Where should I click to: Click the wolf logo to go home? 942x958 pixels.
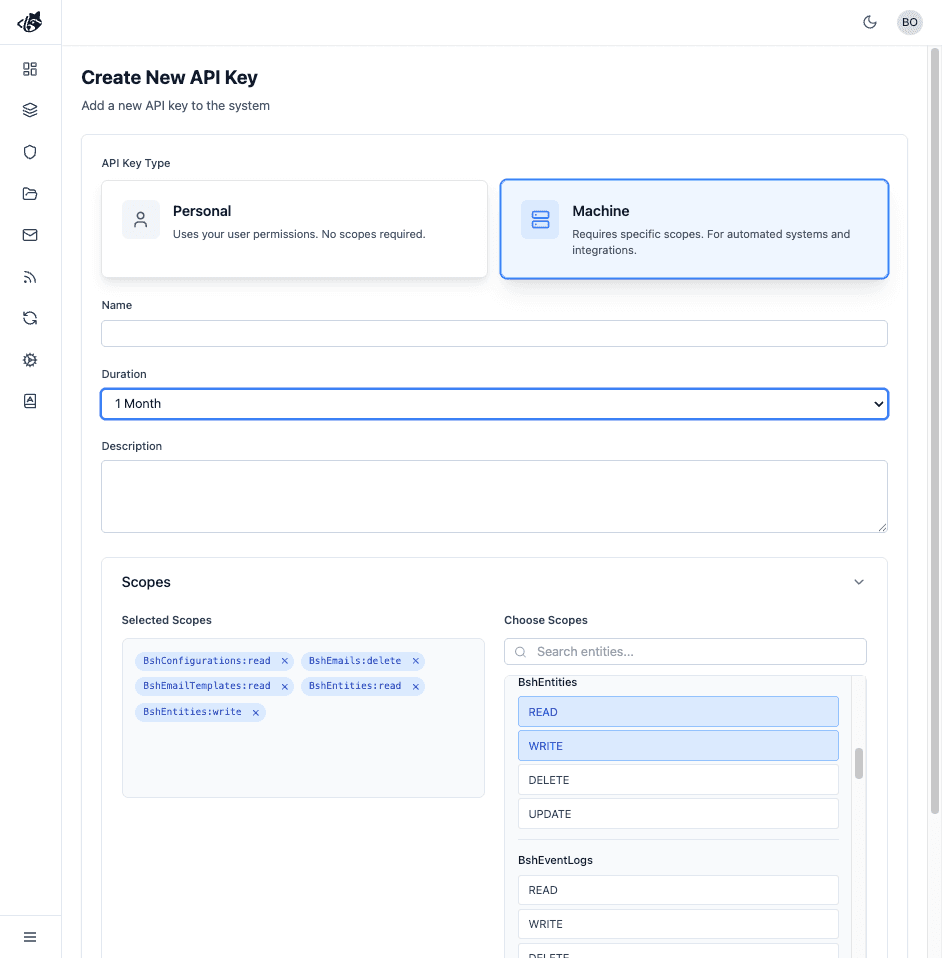30,21
